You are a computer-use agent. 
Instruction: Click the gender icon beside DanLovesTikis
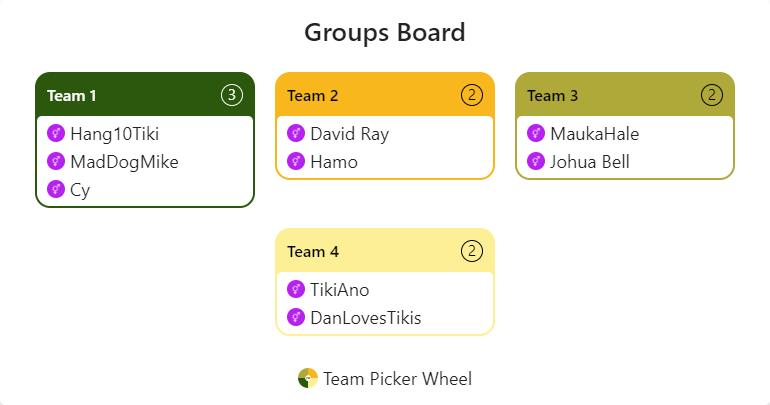point(296,317)
